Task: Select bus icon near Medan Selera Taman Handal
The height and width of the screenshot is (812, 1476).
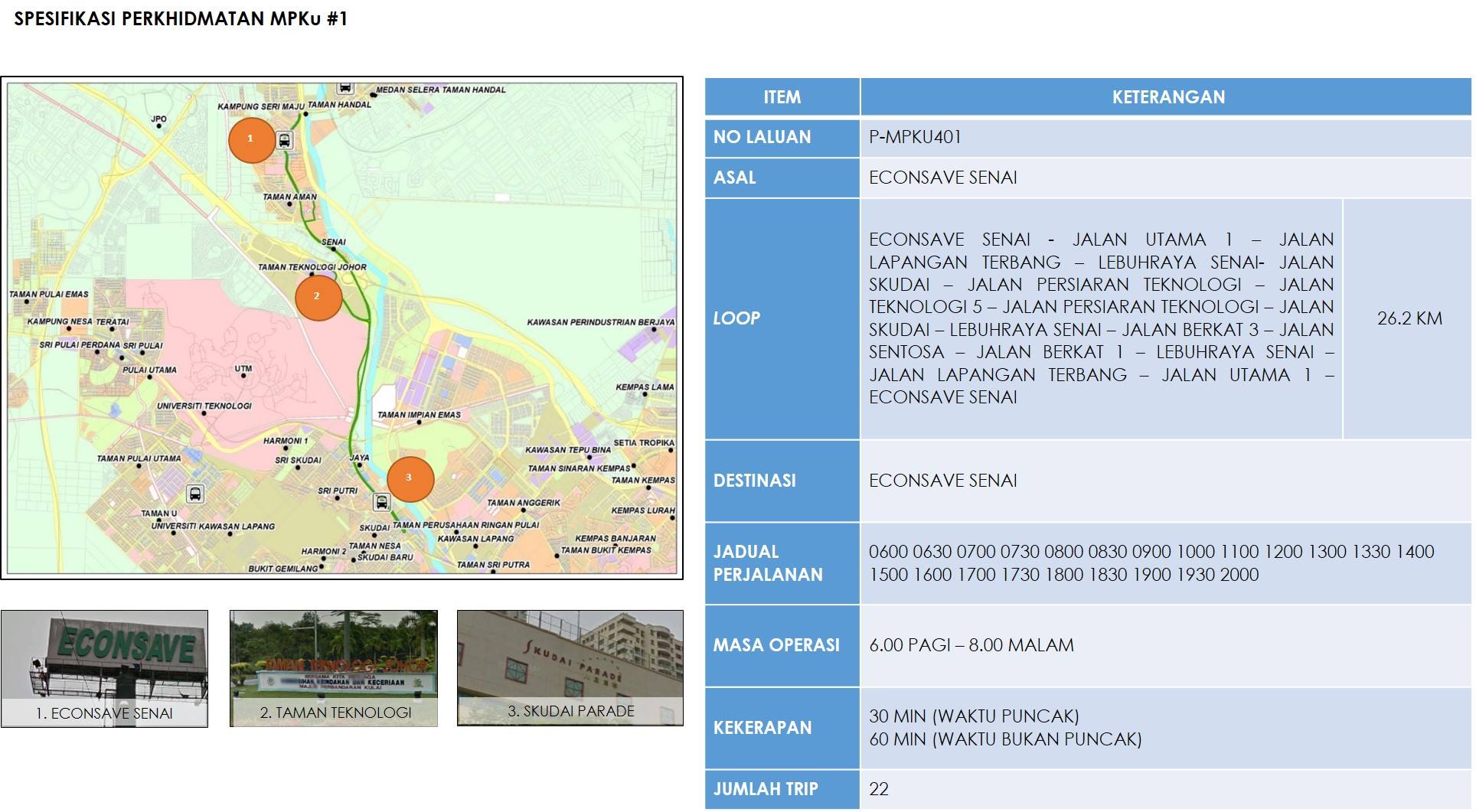Action: 346,88
